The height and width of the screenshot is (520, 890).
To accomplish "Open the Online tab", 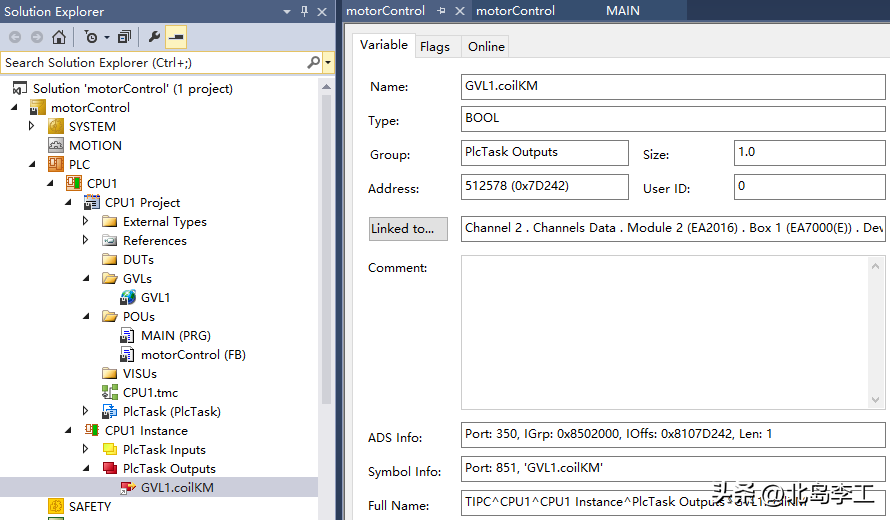I will [x=486, y=46].
